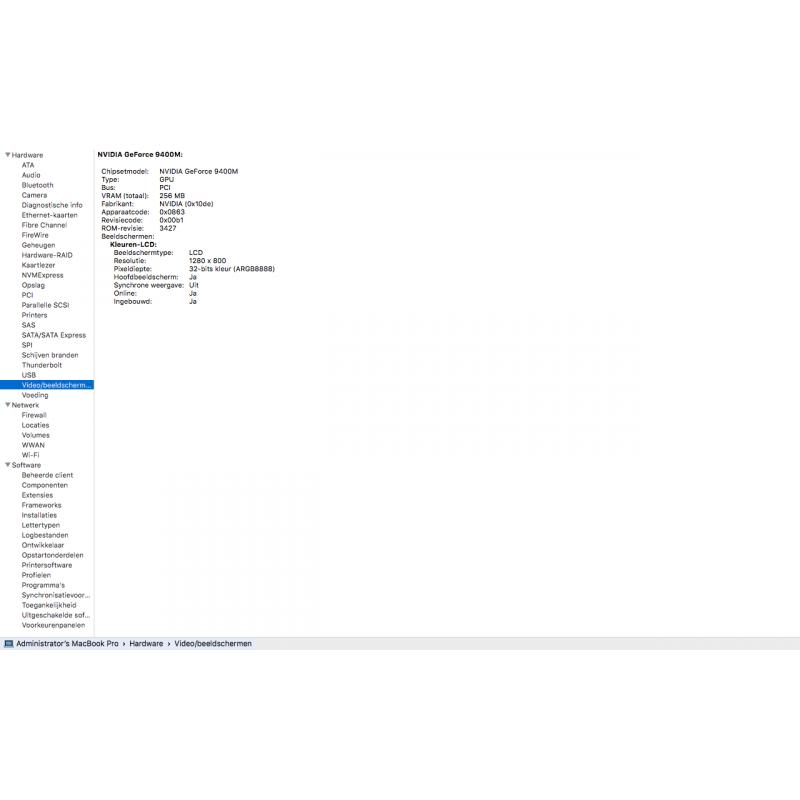
Task: Collapse the Hardware section triangle
Action: (8, 155)
